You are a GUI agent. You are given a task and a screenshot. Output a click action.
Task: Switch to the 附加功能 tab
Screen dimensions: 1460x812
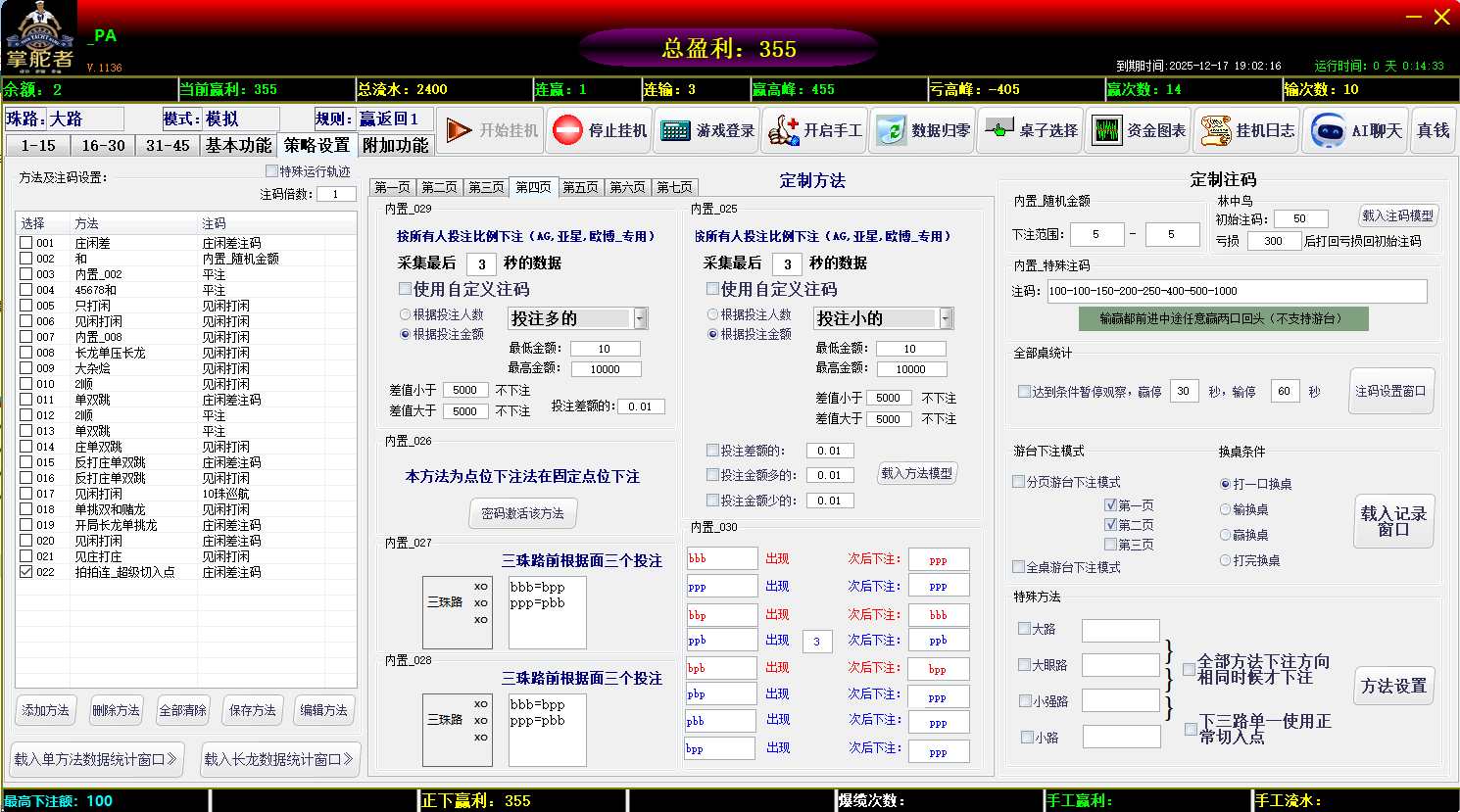(395, 145)
